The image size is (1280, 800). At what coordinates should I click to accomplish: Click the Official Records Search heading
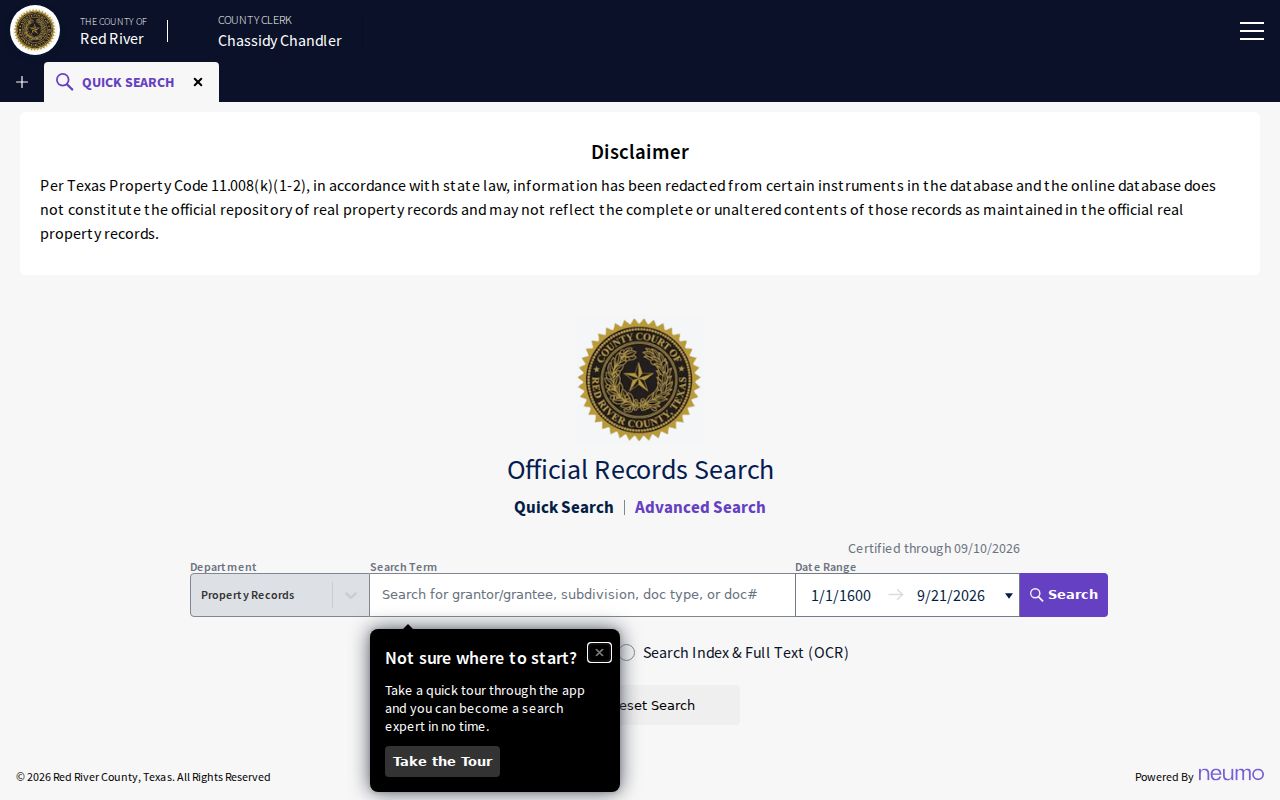tap(640, 470)
